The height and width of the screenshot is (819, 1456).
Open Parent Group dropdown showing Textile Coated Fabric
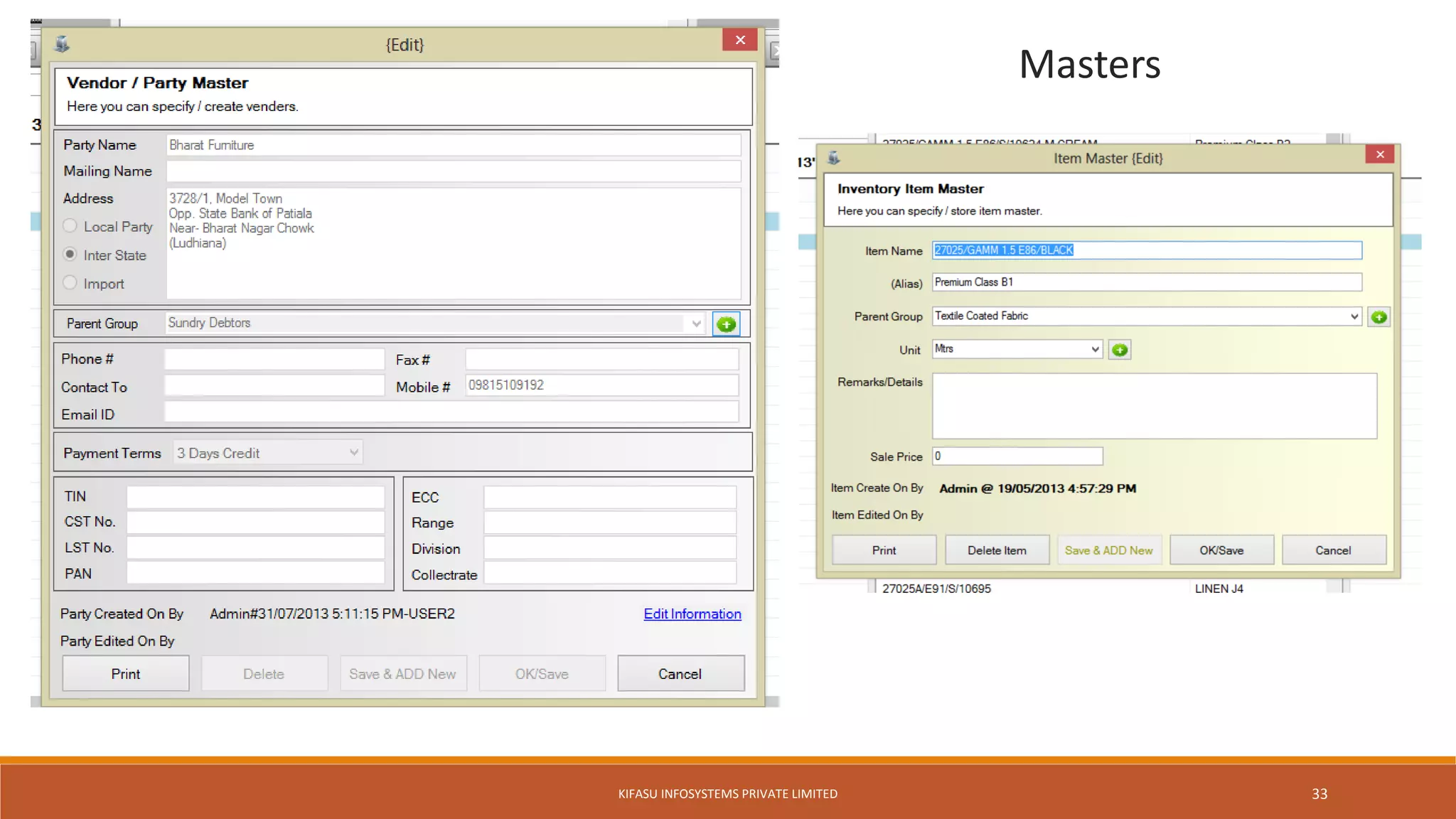click(1354, 316)
